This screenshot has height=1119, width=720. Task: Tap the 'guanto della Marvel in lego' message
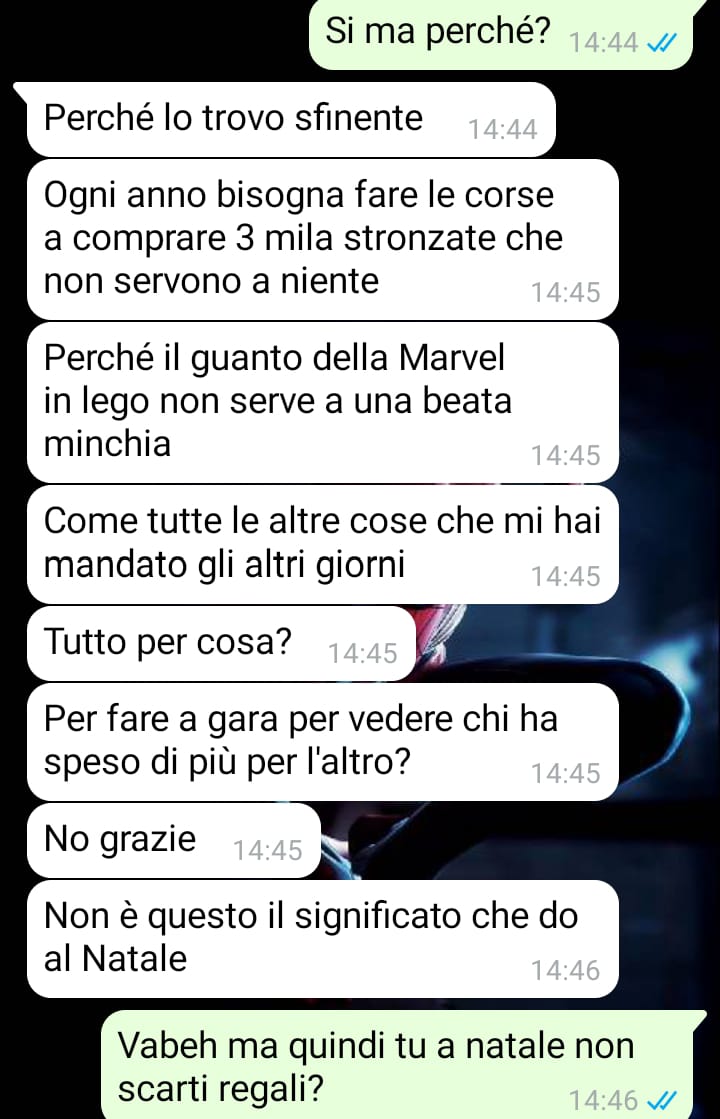[x=323, y=402]
